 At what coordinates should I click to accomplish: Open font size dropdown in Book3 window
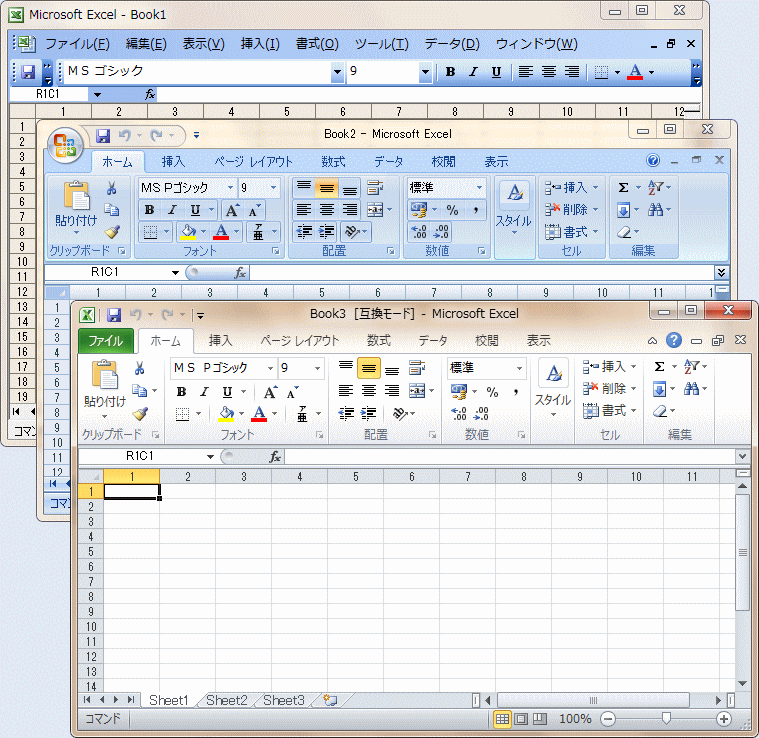click(317, 368)
